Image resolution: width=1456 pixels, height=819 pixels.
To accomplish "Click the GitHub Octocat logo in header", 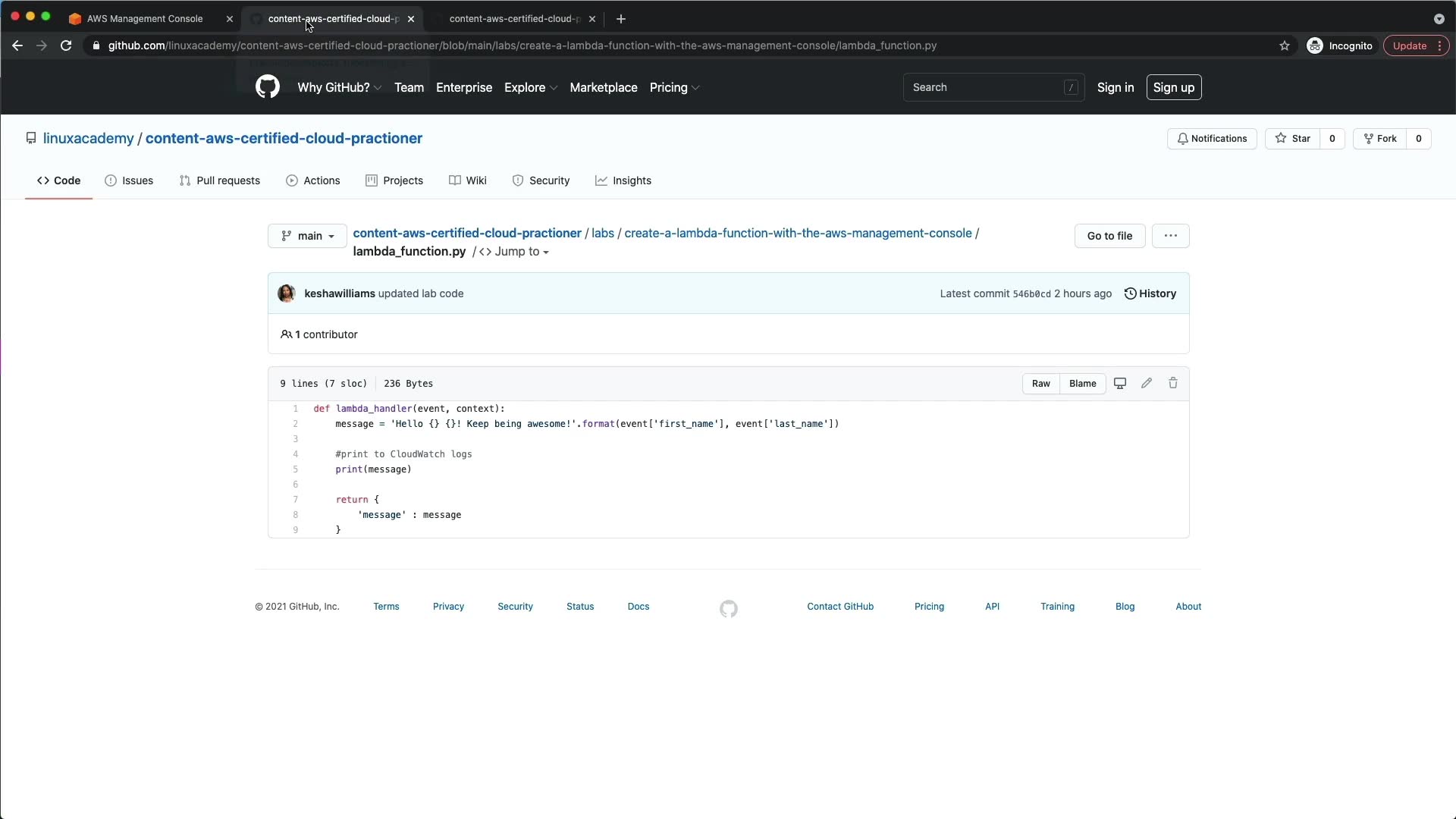I will point(267,87).
